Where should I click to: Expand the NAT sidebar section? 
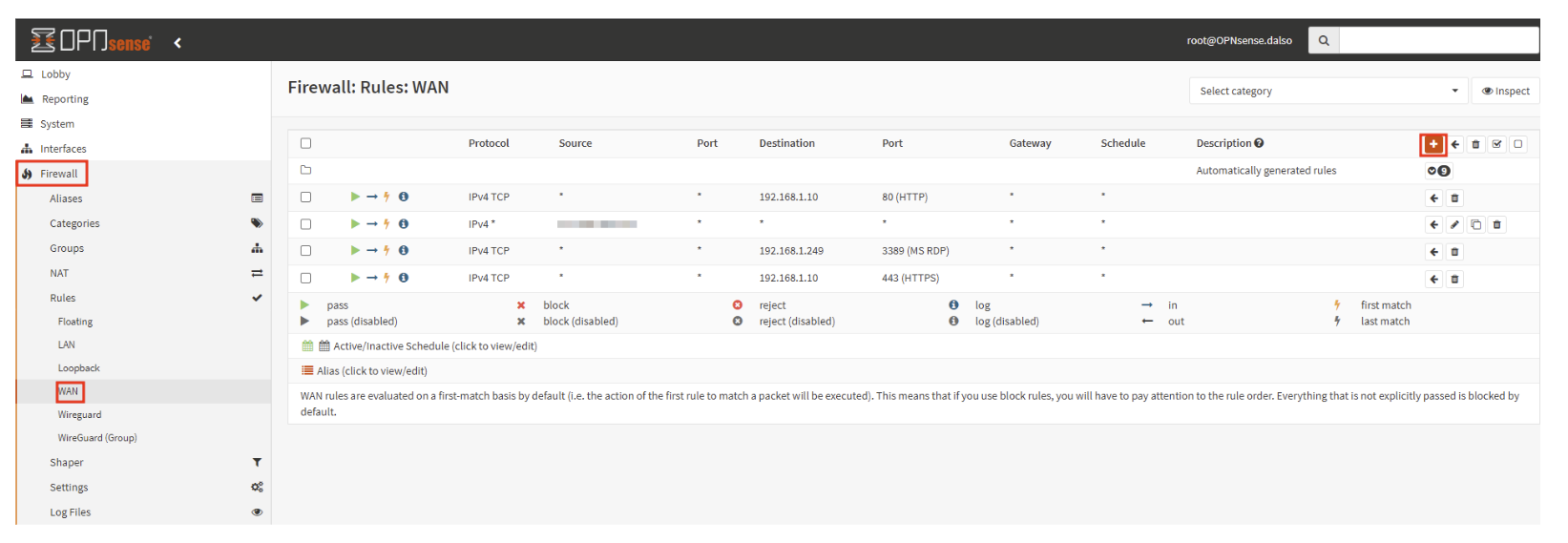[x=143, y=273]
